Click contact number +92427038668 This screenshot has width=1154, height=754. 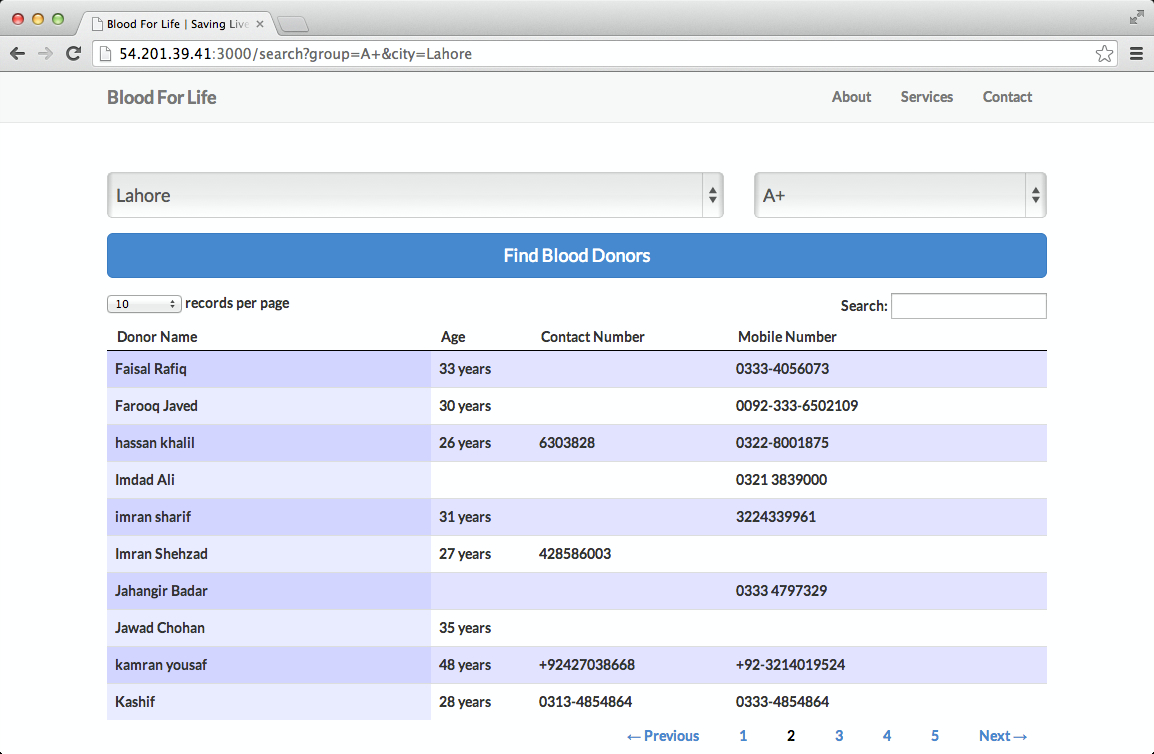point(587,665)
